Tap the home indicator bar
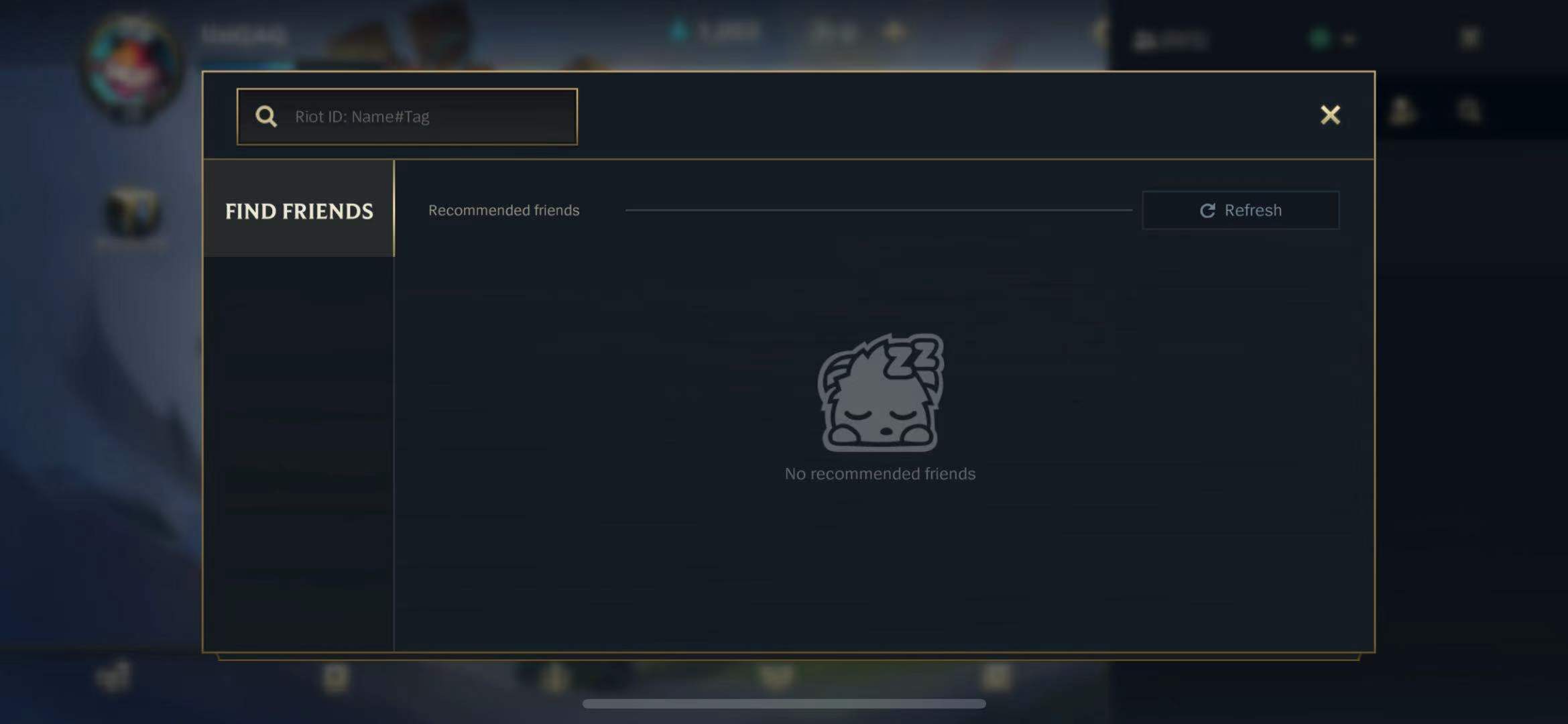The image size is (1568, 724). [x=784, y=703]
